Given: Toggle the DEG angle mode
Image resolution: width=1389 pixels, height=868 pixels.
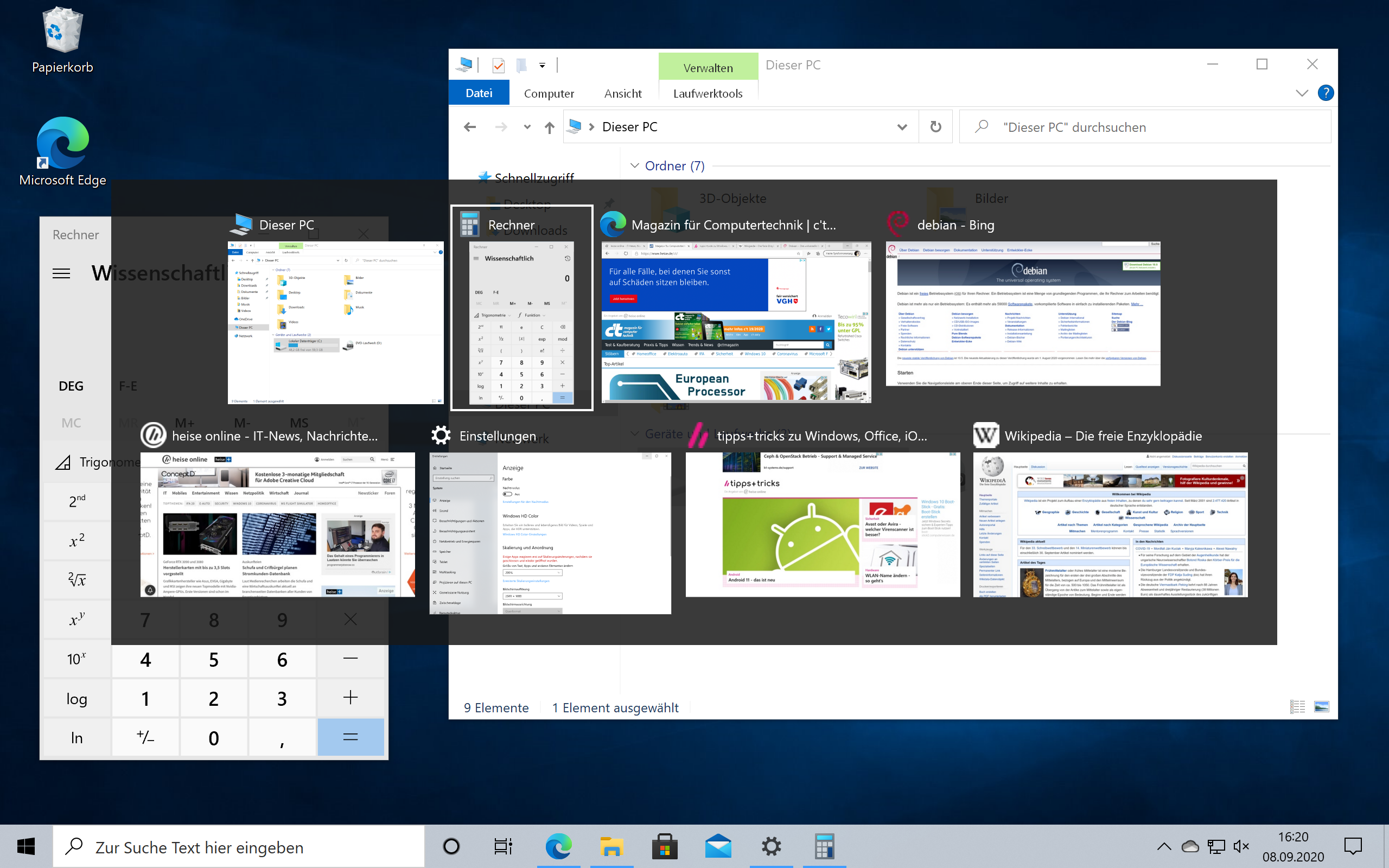Looking at the screenshot, I should 71,386.
